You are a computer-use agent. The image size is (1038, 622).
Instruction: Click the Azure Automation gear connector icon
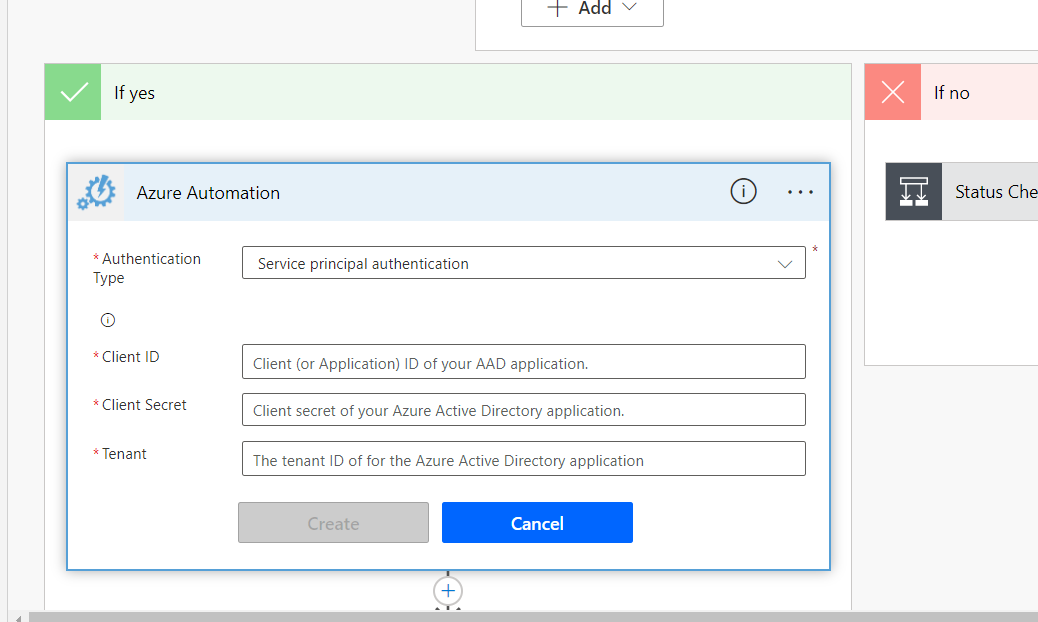[96, 193]
